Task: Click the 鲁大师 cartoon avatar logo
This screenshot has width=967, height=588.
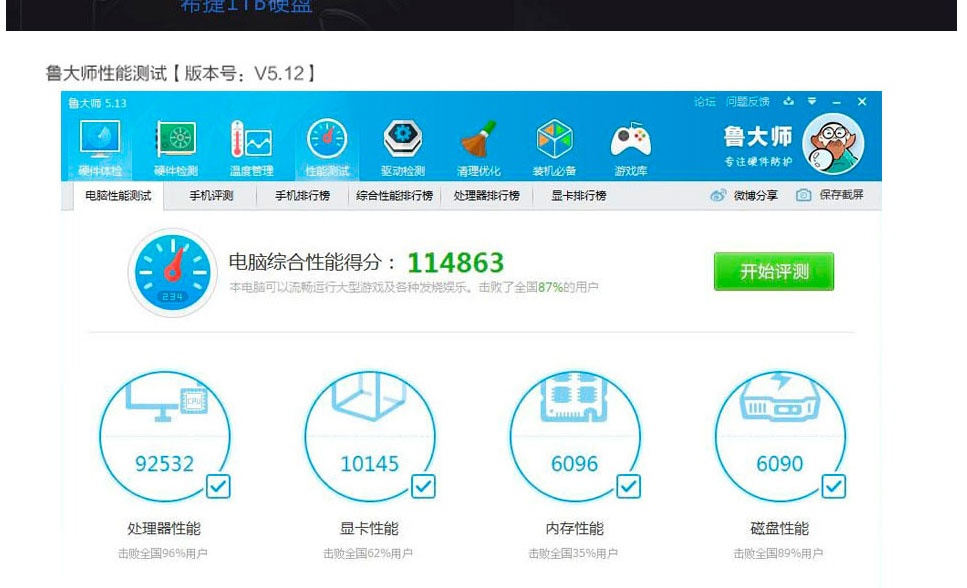Action: pos(833,144)
